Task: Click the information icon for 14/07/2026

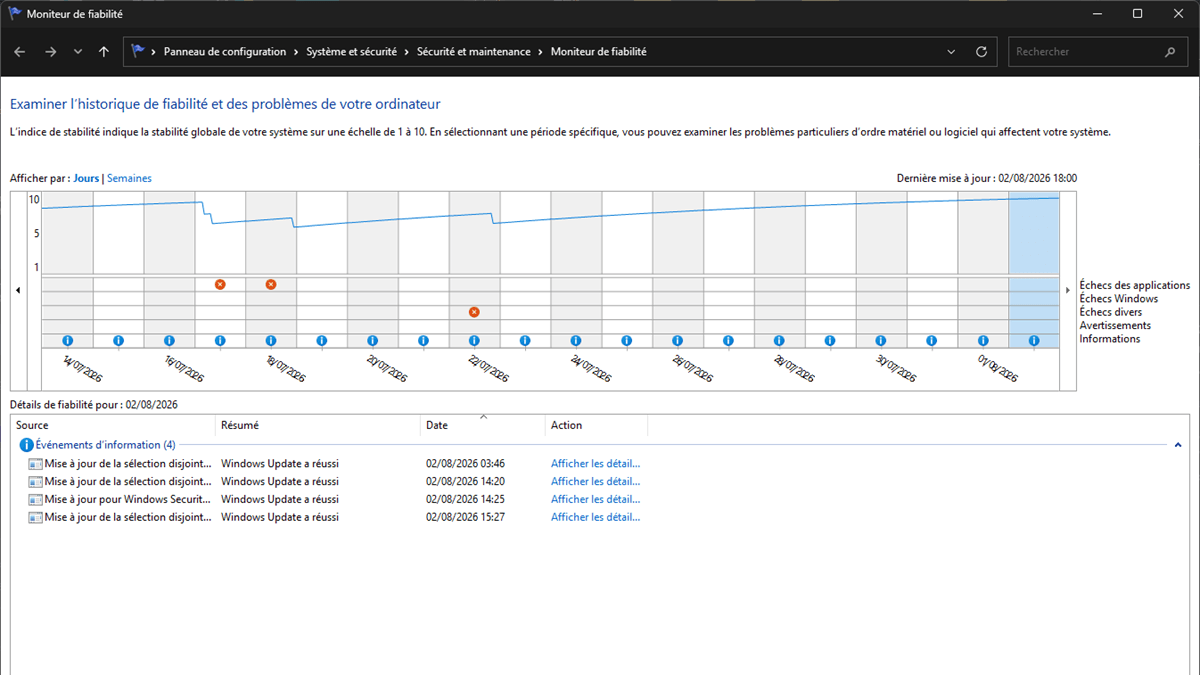Action: pyautogui.click(x=68, y=341)
